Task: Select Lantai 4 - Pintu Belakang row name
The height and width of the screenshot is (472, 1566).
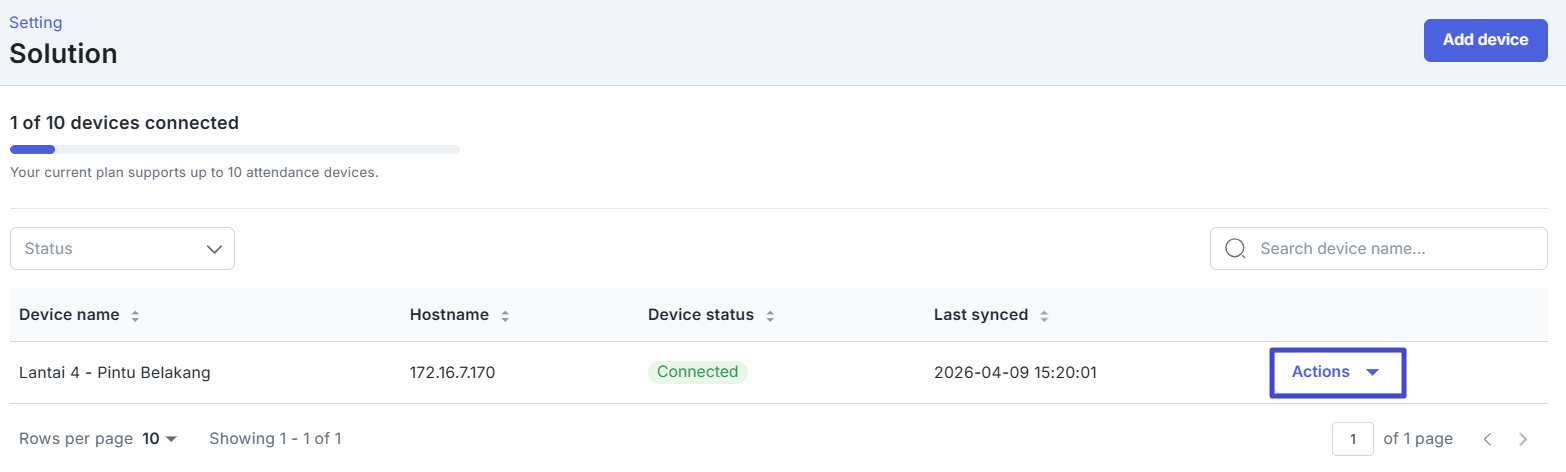Action: (x=114, y=373)
